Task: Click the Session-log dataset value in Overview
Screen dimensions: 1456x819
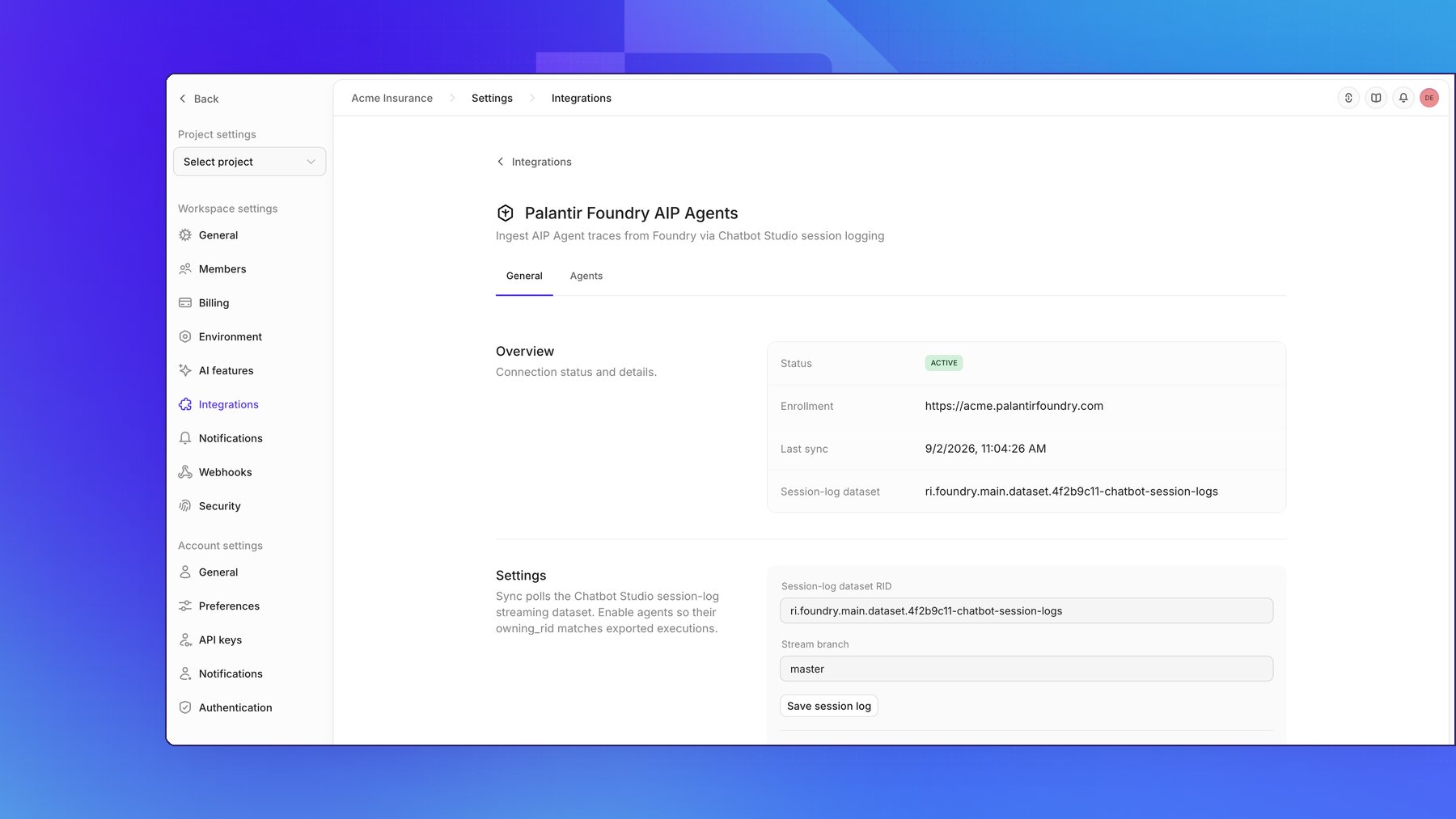Action: 1072,492
